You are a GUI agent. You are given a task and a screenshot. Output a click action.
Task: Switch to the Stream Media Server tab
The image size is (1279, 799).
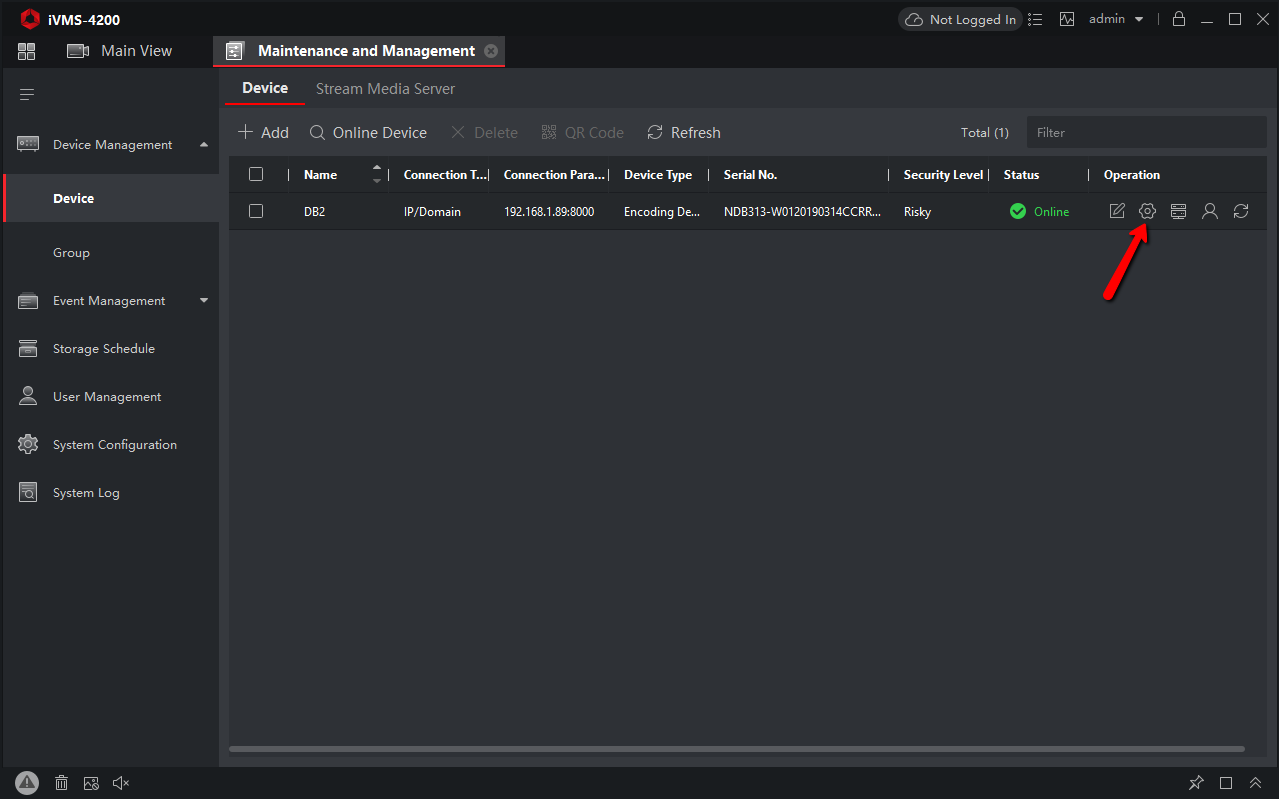[x=385, y=89]
